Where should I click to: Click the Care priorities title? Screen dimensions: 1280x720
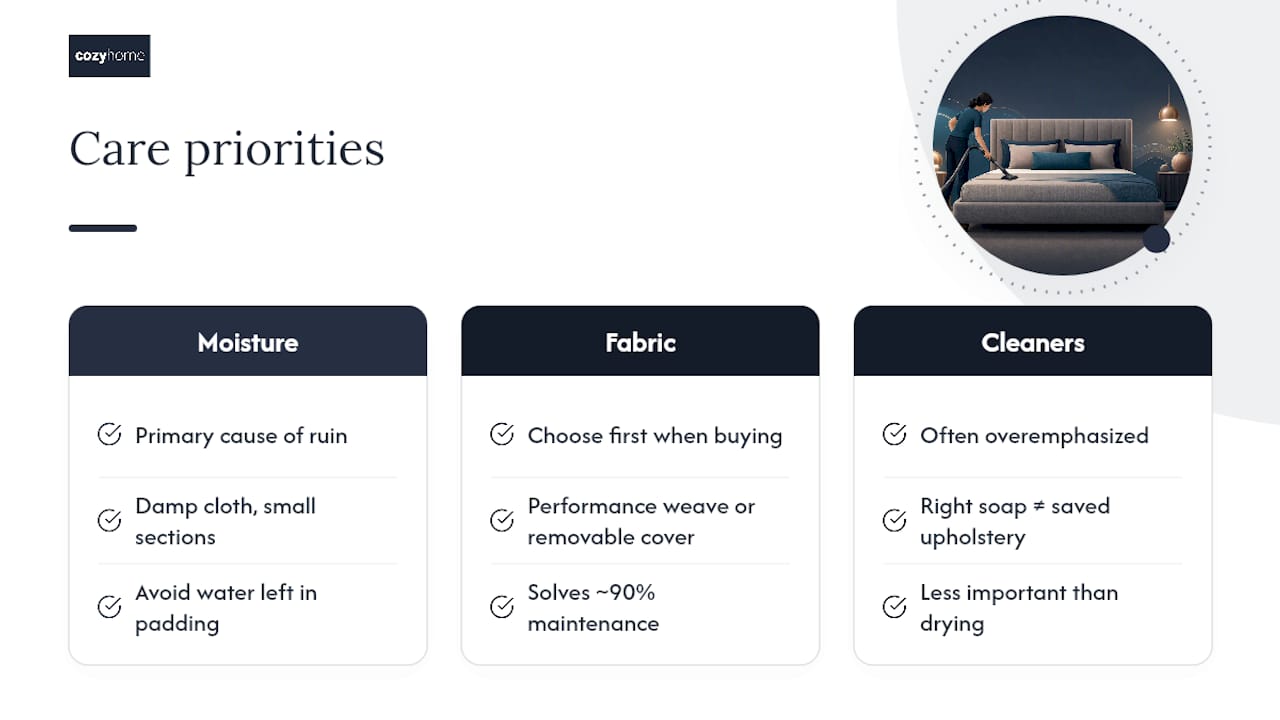(x=227, y=150)
